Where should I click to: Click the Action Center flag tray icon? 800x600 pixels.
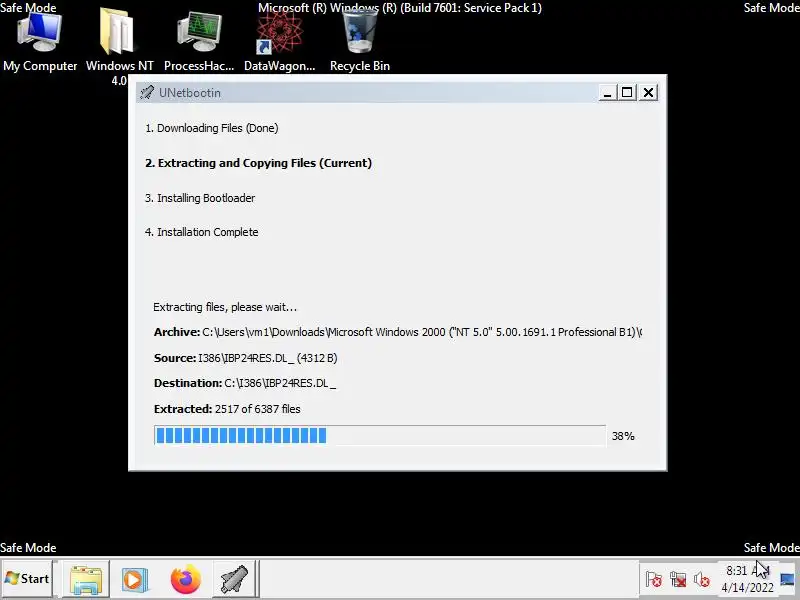pyautogui.click(x=653, y=579)
